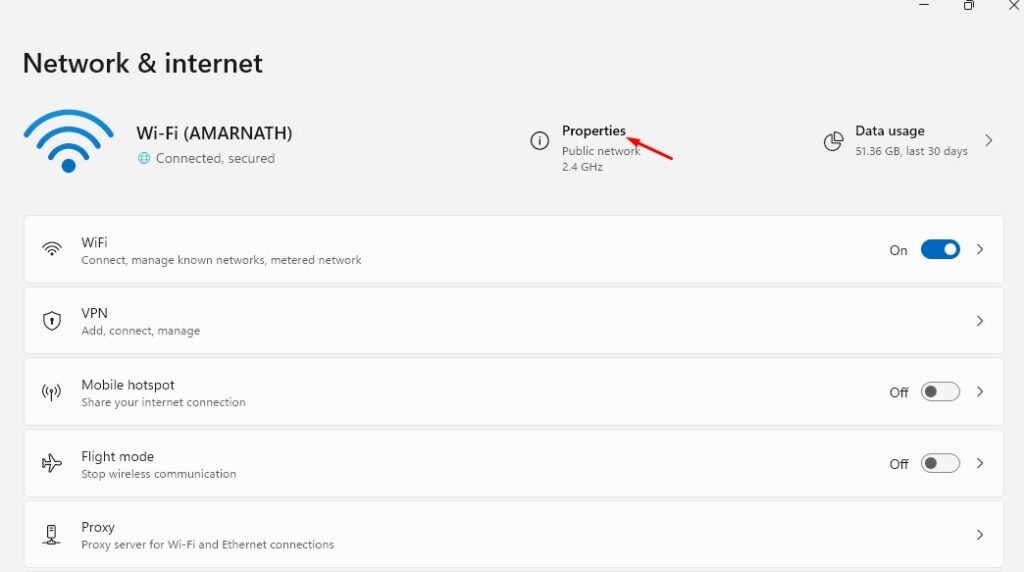Viewport: 1024px width, 572px height.
Task: Click the Wi-Fi (AMARNATH) connection name
Action: click(x=214, y=133)
